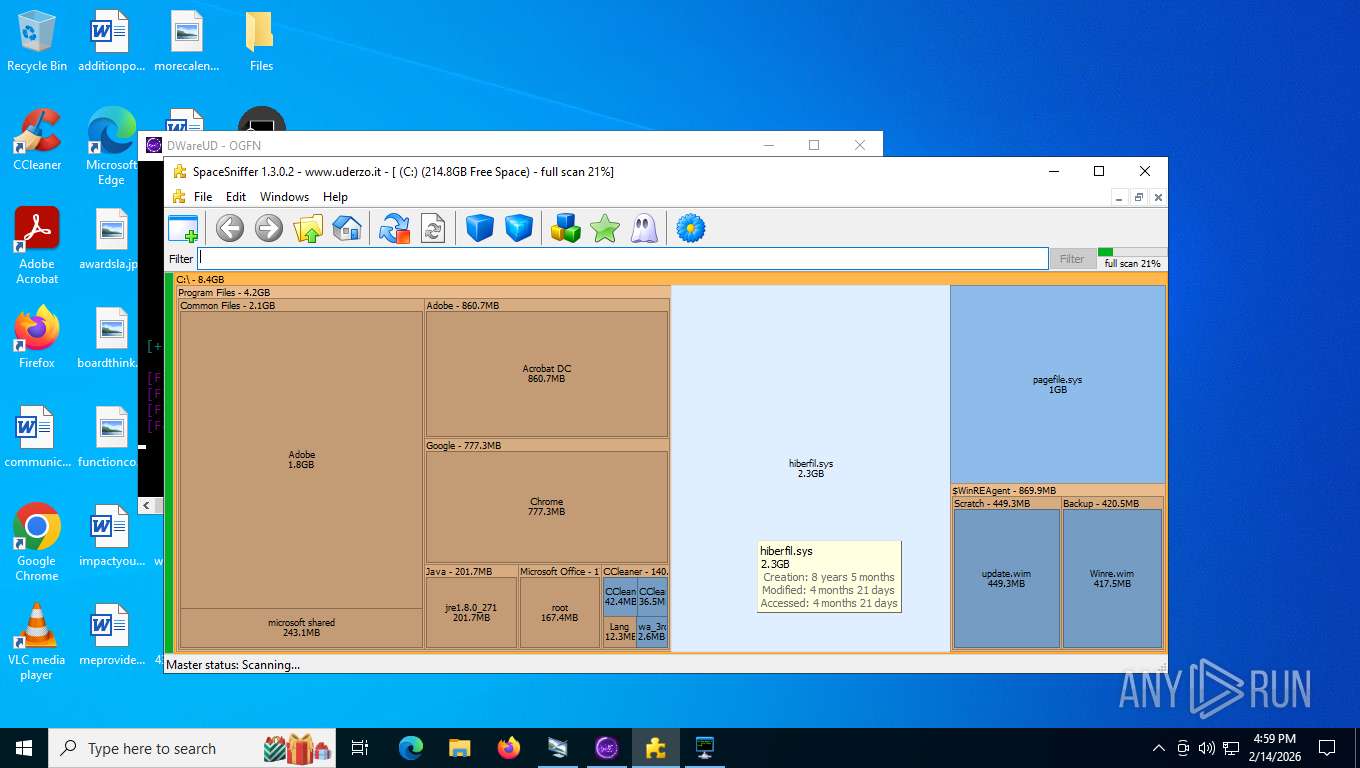Open the Edit menu
This screenshot has width=1360, height=768.
tap(236, 197)
